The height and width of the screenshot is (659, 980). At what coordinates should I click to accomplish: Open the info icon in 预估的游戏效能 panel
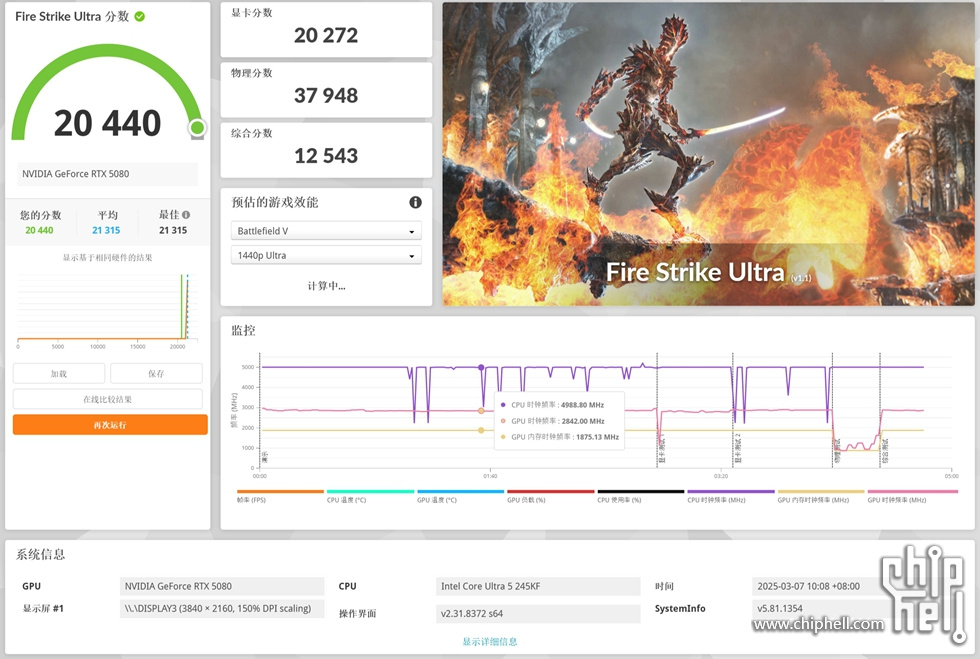coord(415,202)
